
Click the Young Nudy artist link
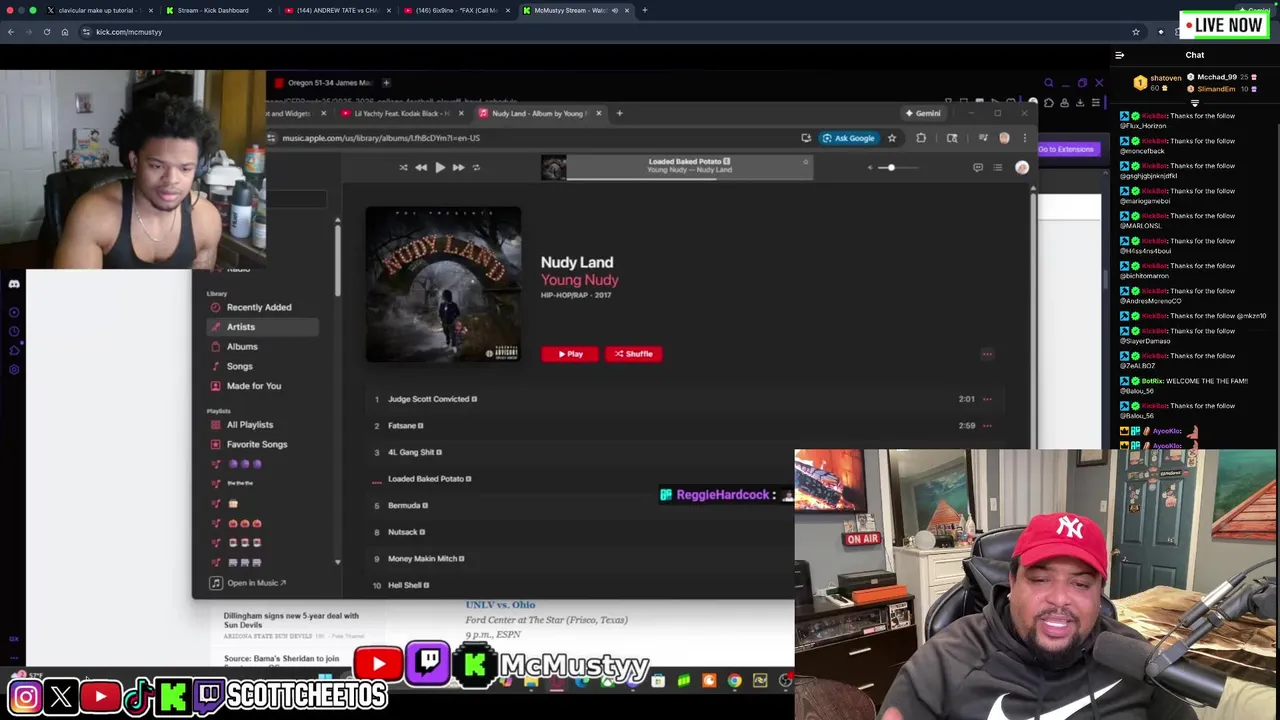point(579,280)
